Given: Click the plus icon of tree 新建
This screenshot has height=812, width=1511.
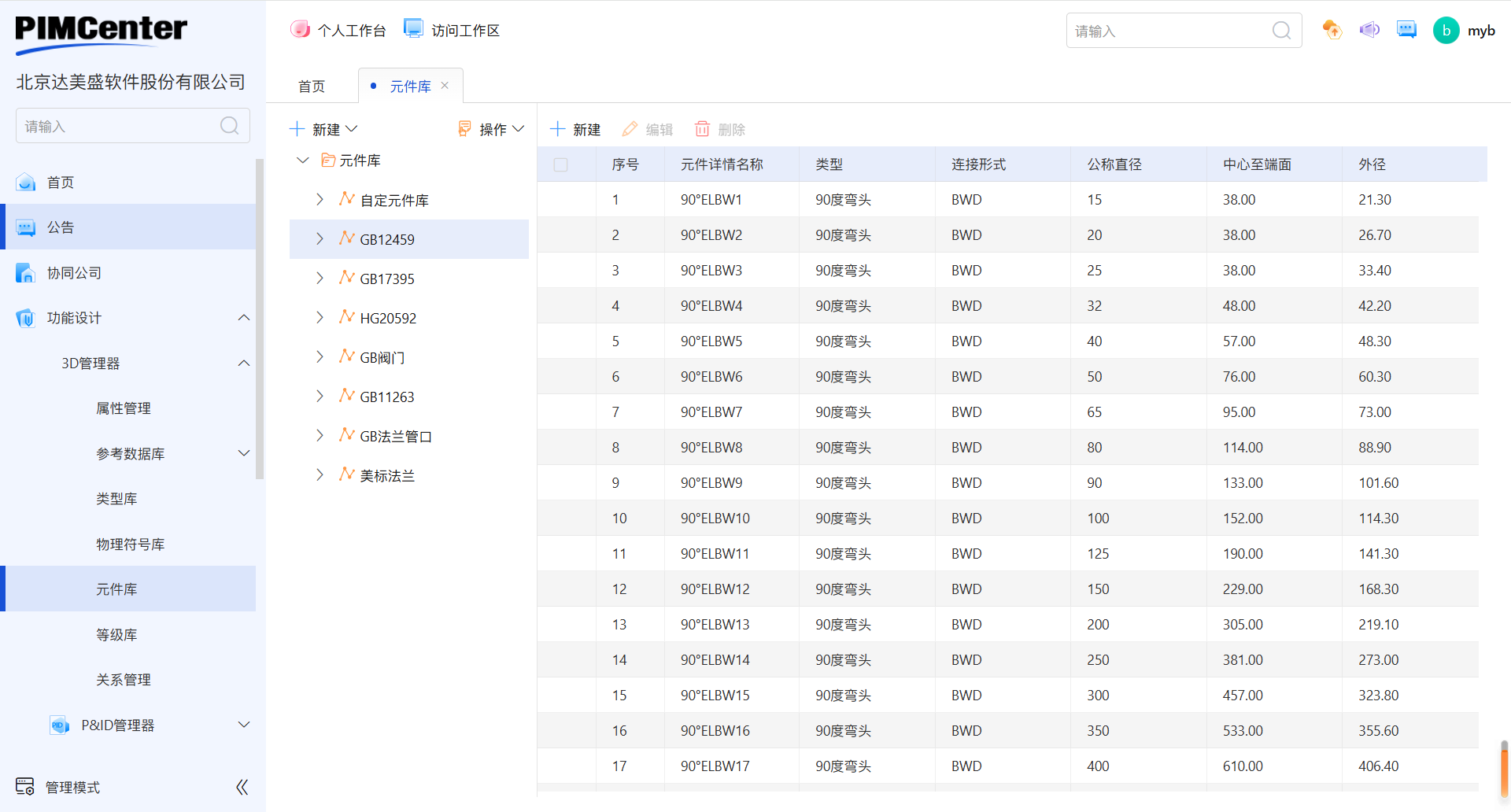Looking at the screenshot, I should [297, 129].
